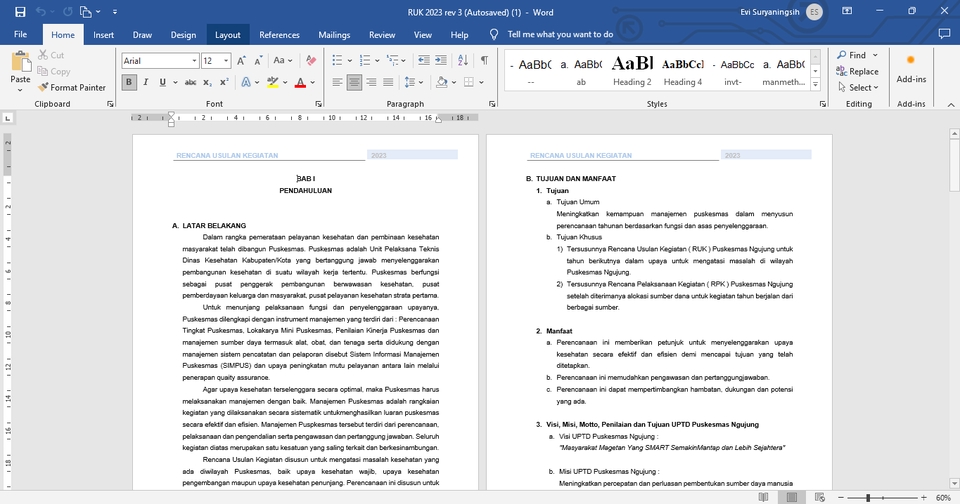Show or hide paragraph marks

[484, 60]
